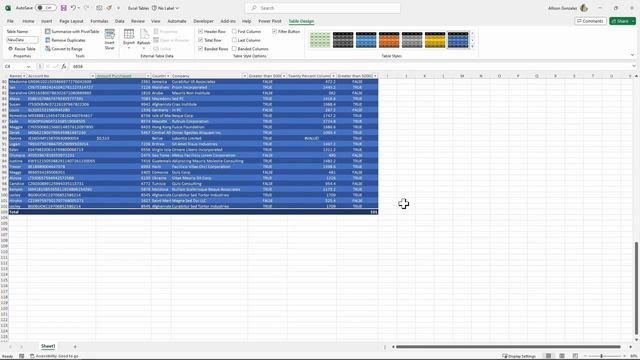
Task: Toggle the Filter Button checkbox
Action: [274, 31]
